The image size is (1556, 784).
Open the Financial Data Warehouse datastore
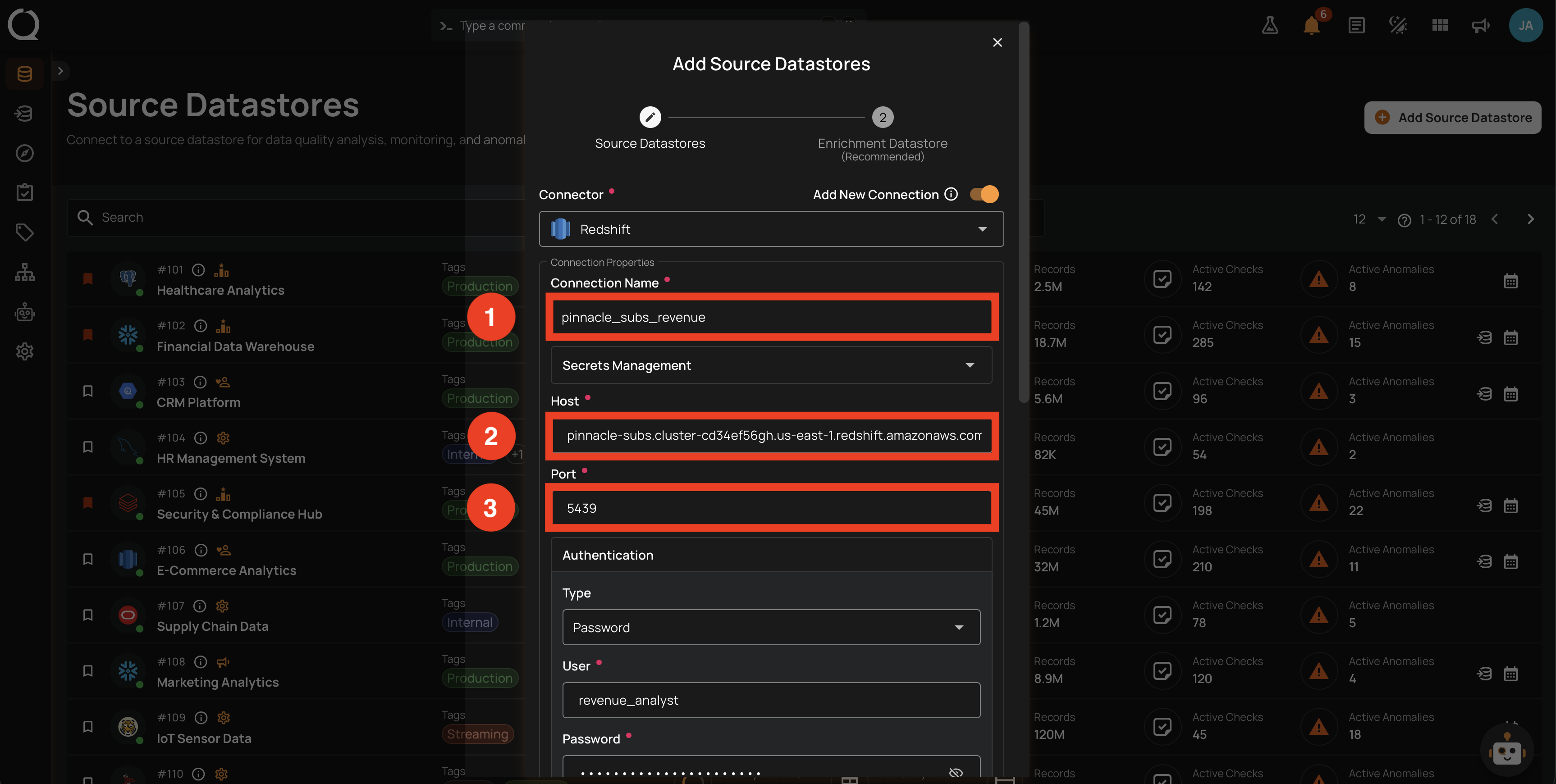236,346
